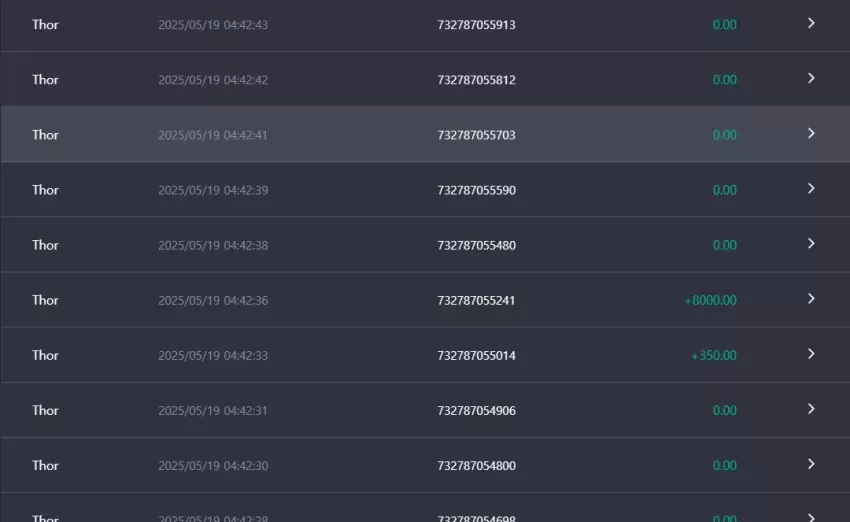The image size is (850, 522).
Task: Open details chevron for 732787054906
Action: [x=811, y=409]
